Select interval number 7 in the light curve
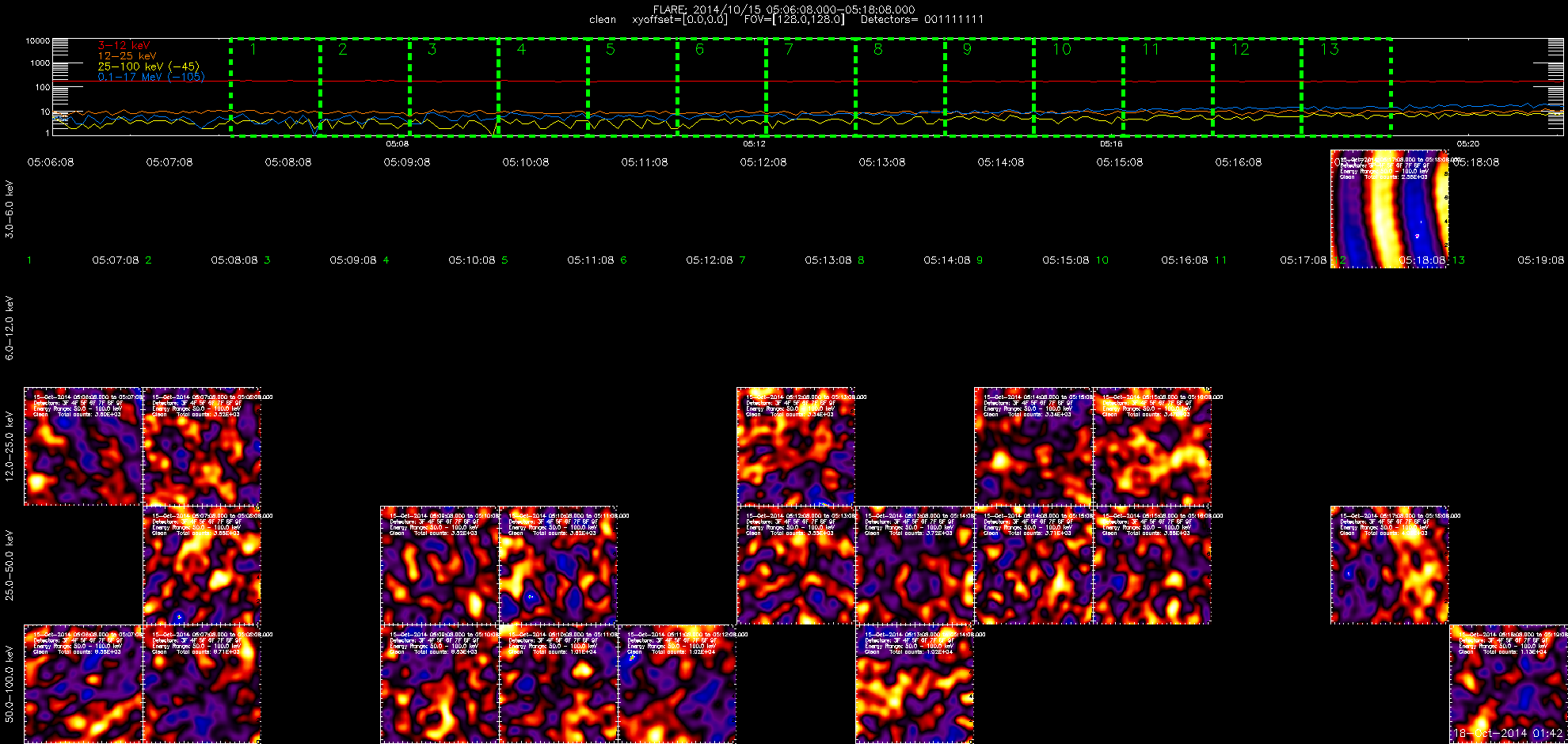Screen dimensions: 1568x744 (811, 87)
